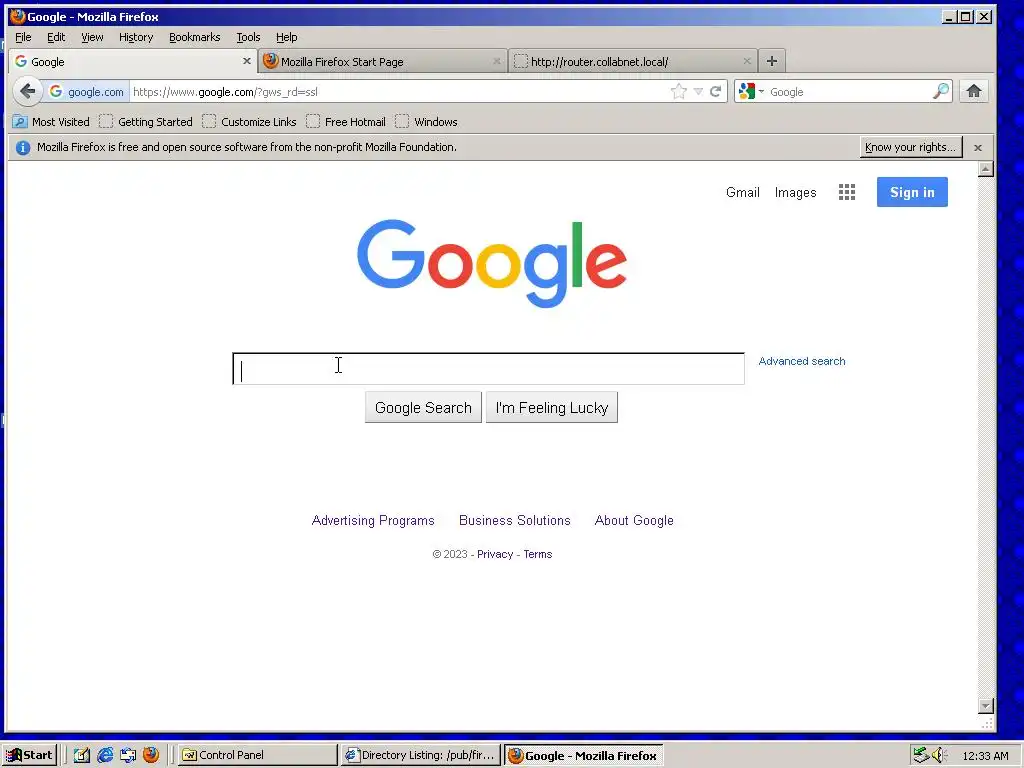Switch to router.collabnet.local tab
The image size is (1024, 768).
pos(633,61)
